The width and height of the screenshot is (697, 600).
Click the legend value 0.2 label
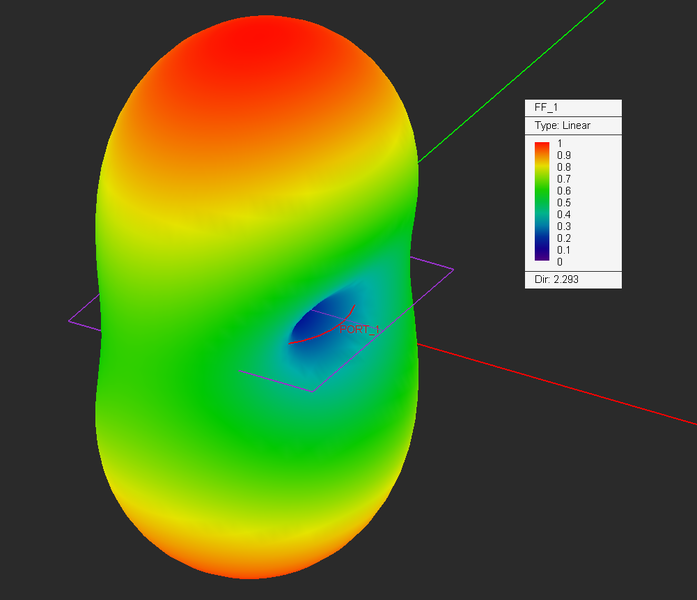pos(564,238)
